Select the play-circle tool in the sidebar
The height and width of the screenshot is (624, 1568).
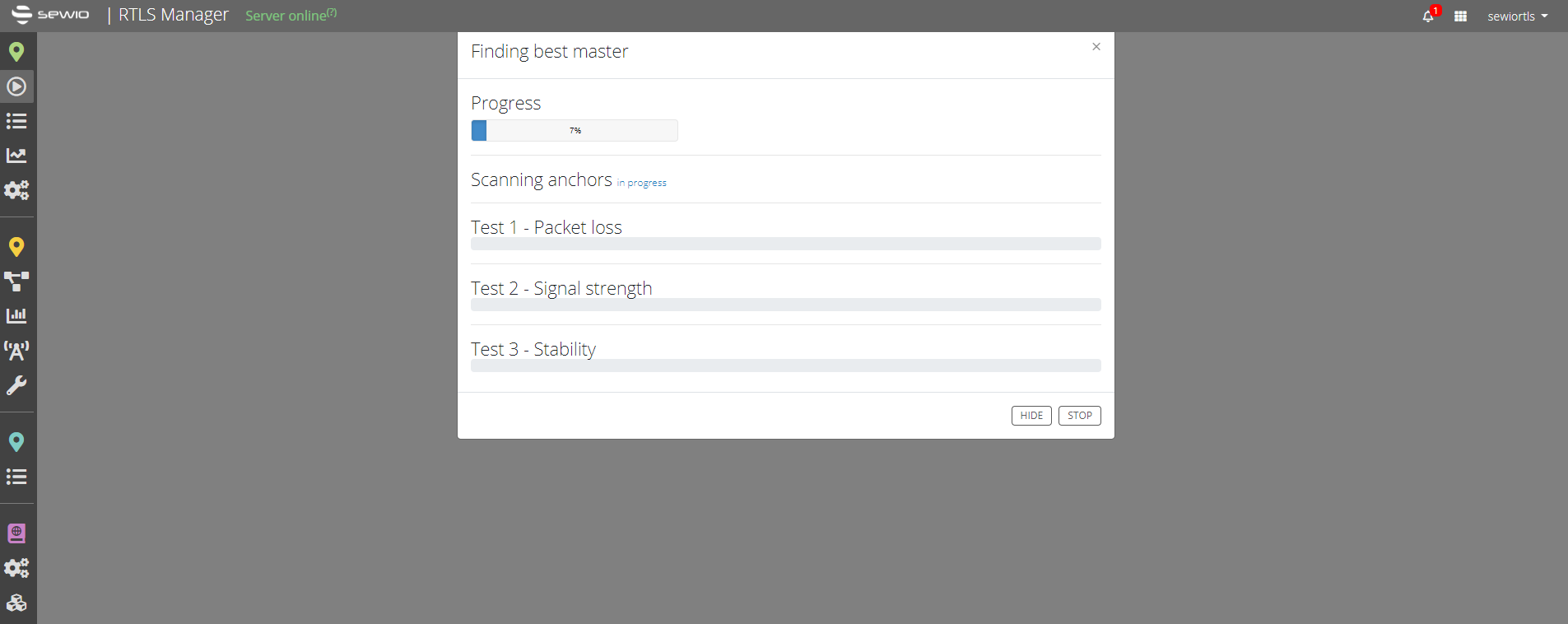click(x=16, y=86)
